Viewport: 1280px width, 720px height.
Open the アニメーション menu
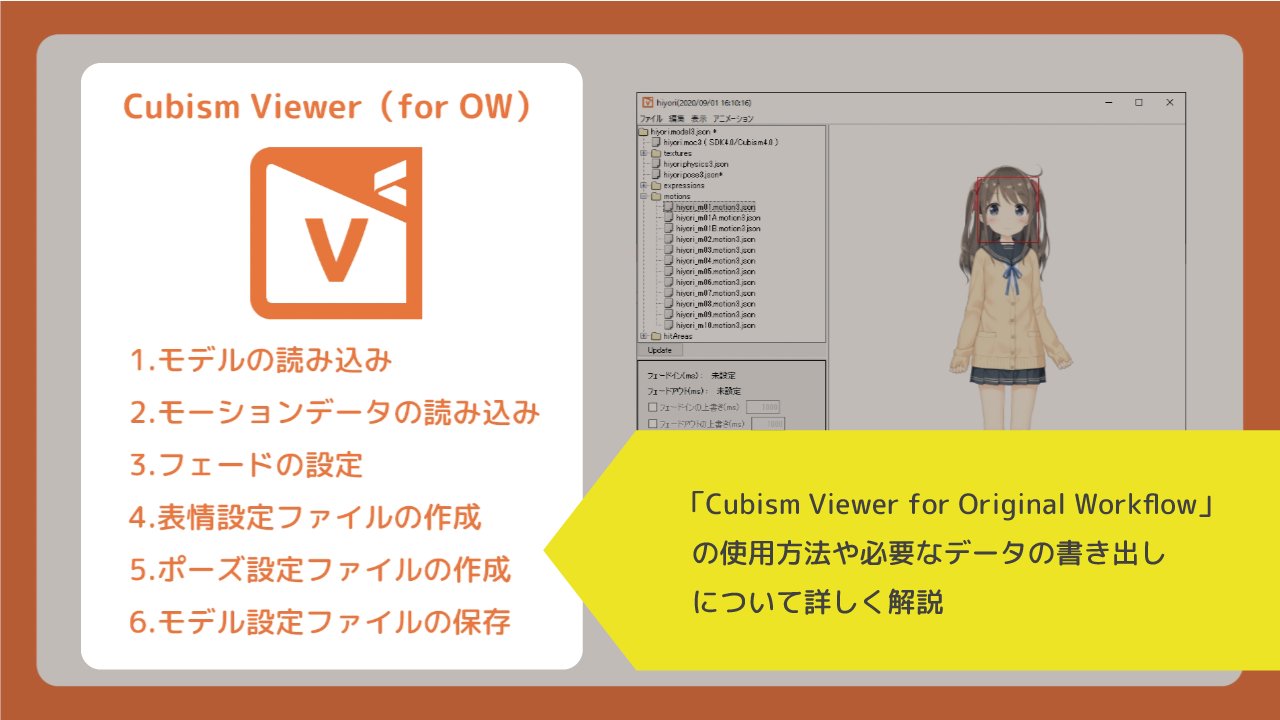[x=733, y=118]
